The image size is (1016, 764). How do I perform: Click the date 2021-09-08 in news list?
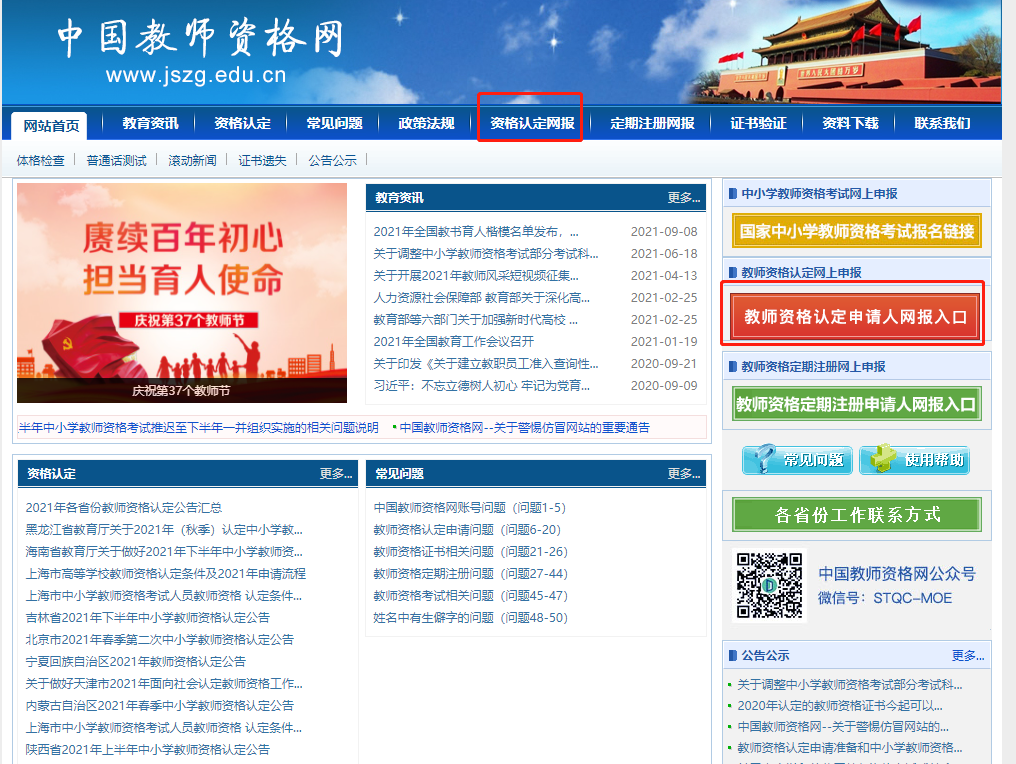tap(664, 231)
